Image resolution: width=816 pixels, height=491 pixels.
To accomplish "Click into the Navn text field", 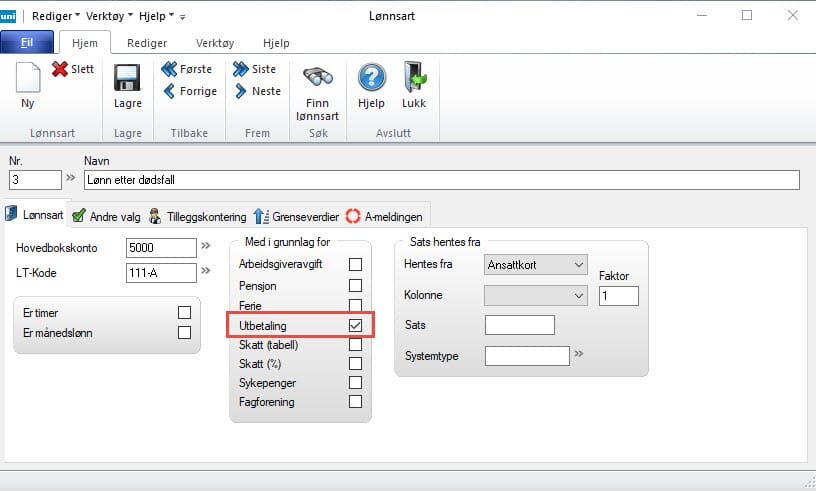I will [440, 180].
